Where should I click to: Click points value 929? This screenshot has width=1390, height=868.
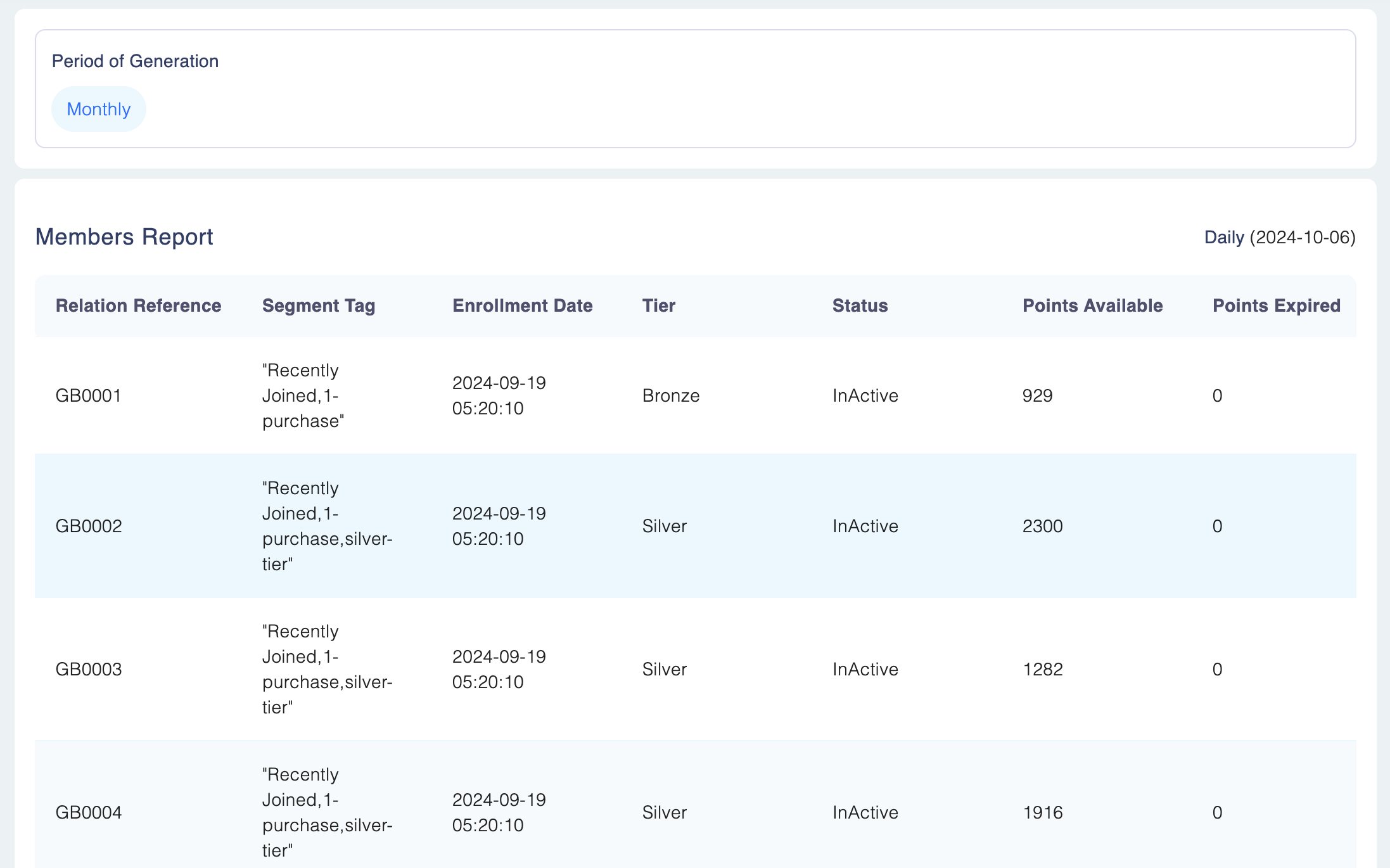1037,395
